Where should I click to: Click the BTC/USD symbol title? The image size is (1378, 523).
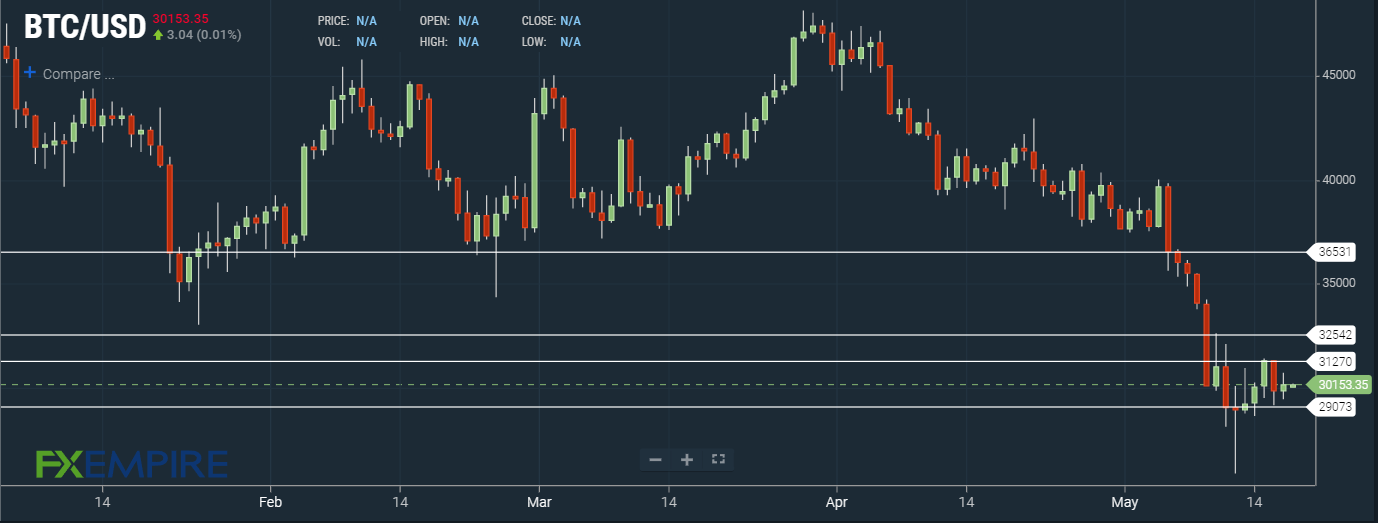click(84, 27)
